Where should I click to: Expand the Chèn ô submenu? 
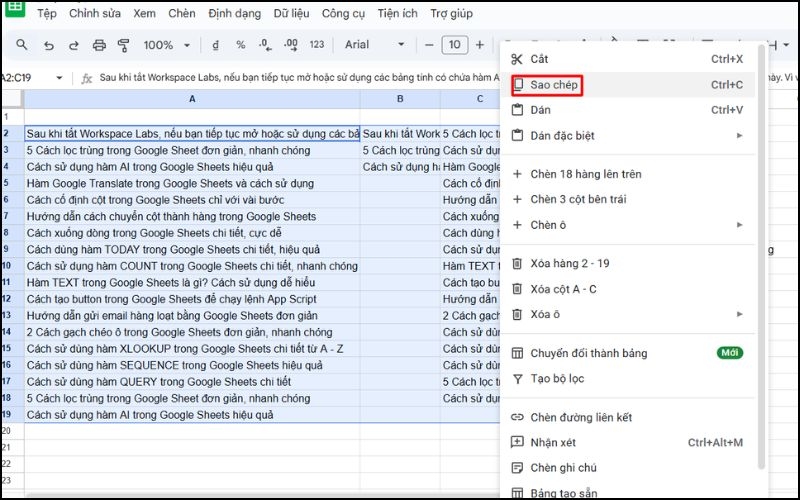[x=627, y=224]
